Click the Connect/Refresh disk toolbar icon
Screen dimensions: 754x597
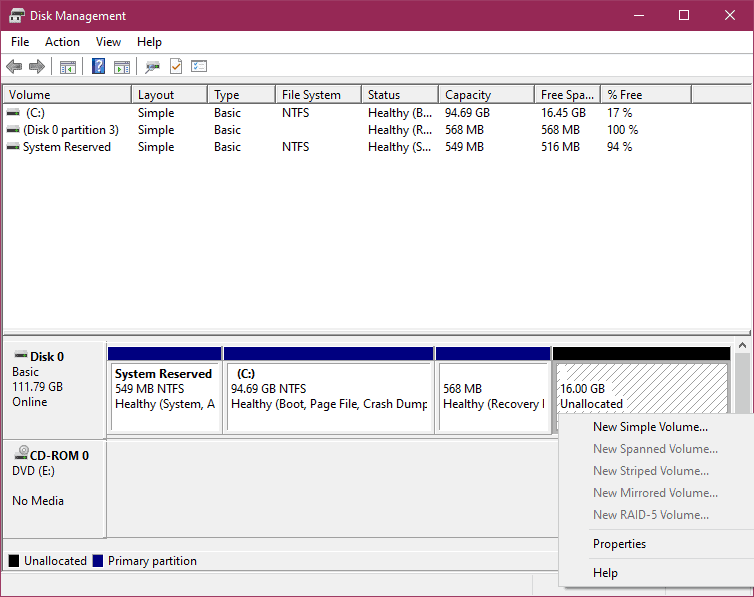coord(152,67)
